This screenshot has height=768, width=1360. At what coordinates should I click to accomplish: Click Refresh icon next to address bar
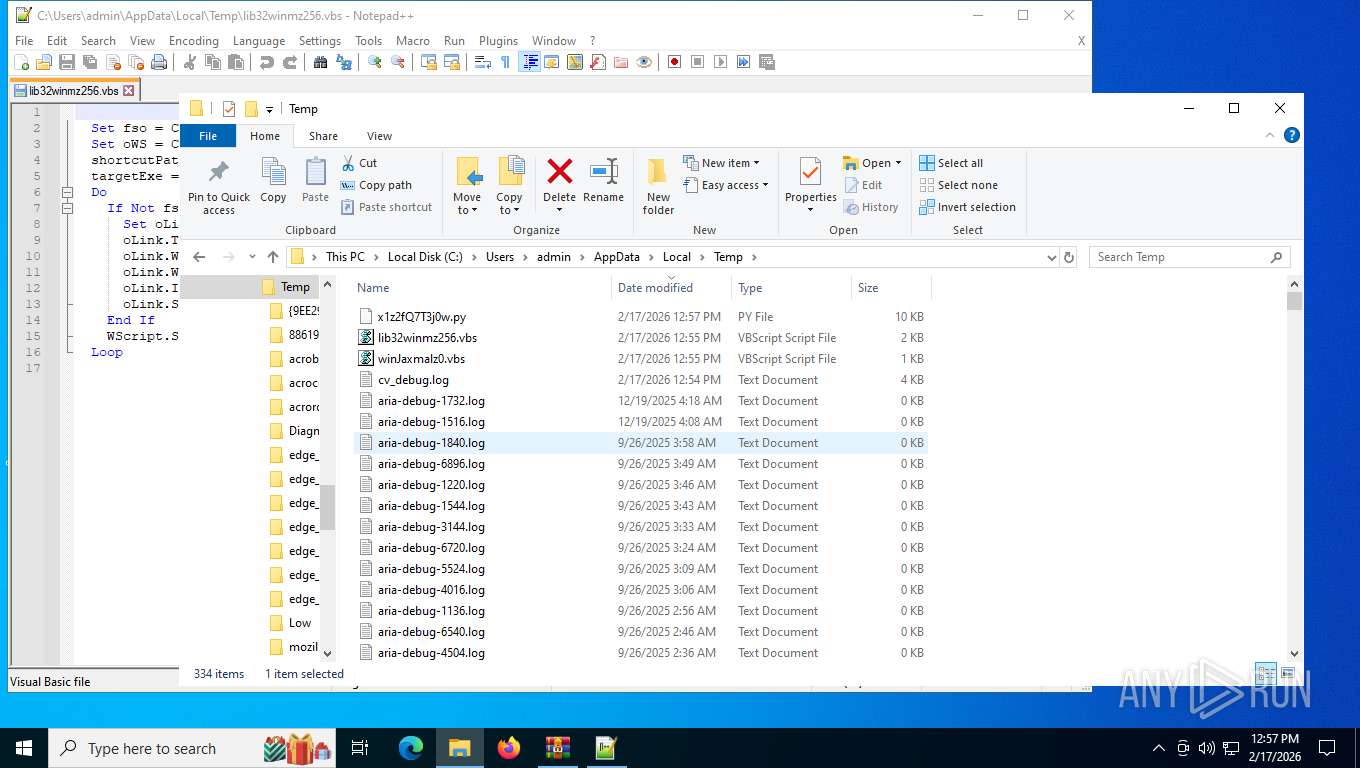point(1069,257)
